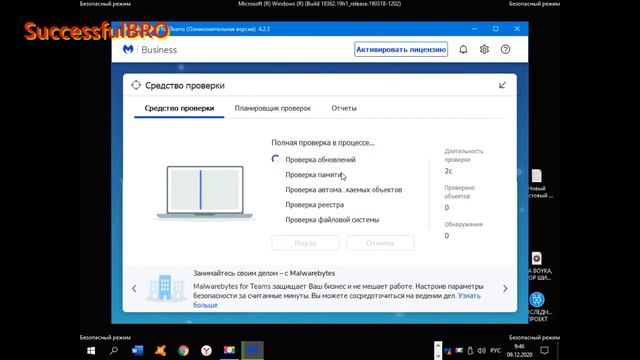Switch to Средство проверки tab
The height and width of the screenshot is (360, 640).
pos(179,108)
